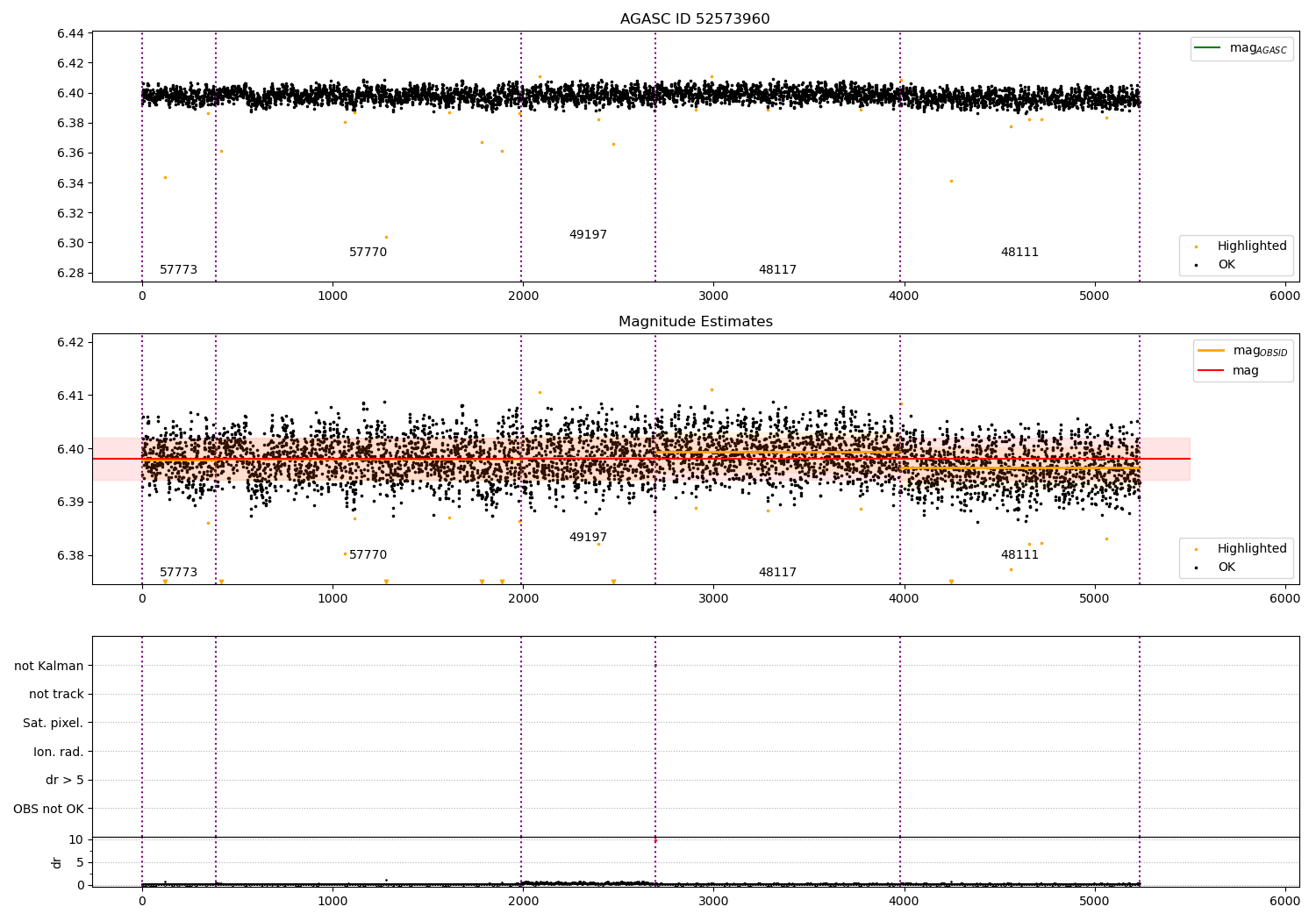
Task: Click the 6.41 tick on middle plot
Action: click(x=70, y=396)
